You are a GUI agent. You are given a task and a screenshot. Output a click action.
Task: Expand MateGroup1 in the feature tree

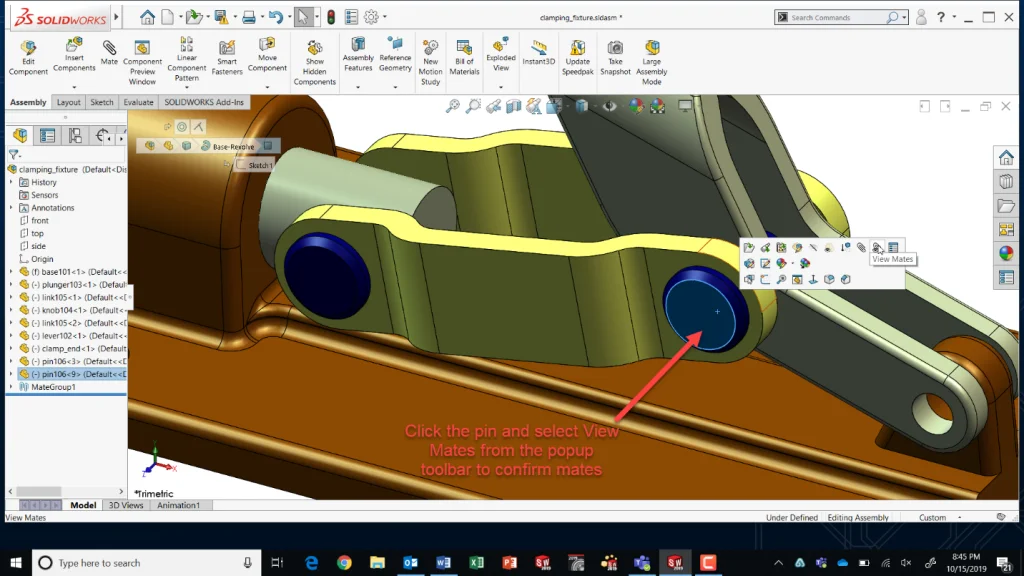point(11,387)
